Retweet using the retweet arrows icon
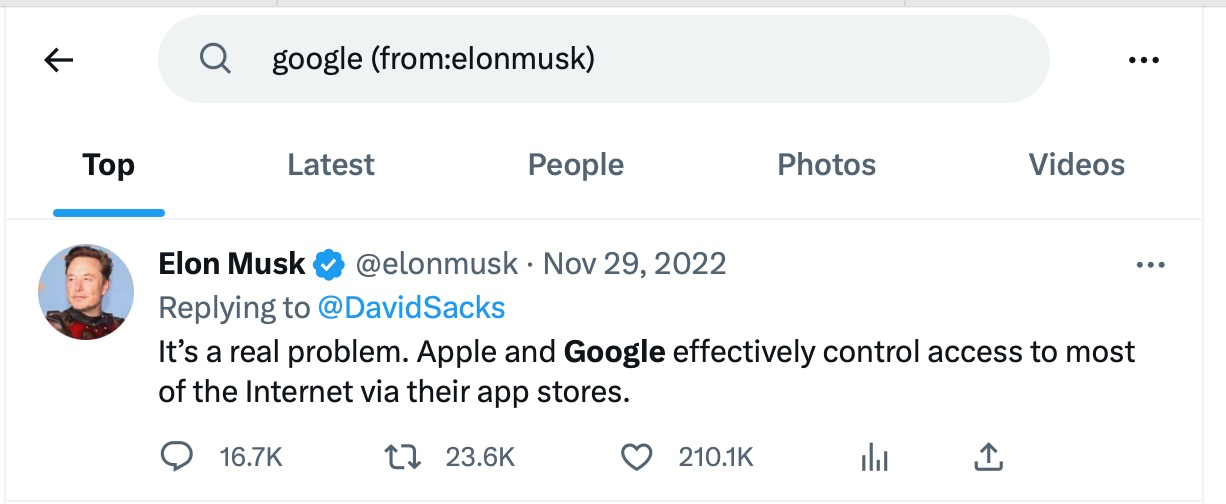The image size is (1226, 504). pos(401,458)
